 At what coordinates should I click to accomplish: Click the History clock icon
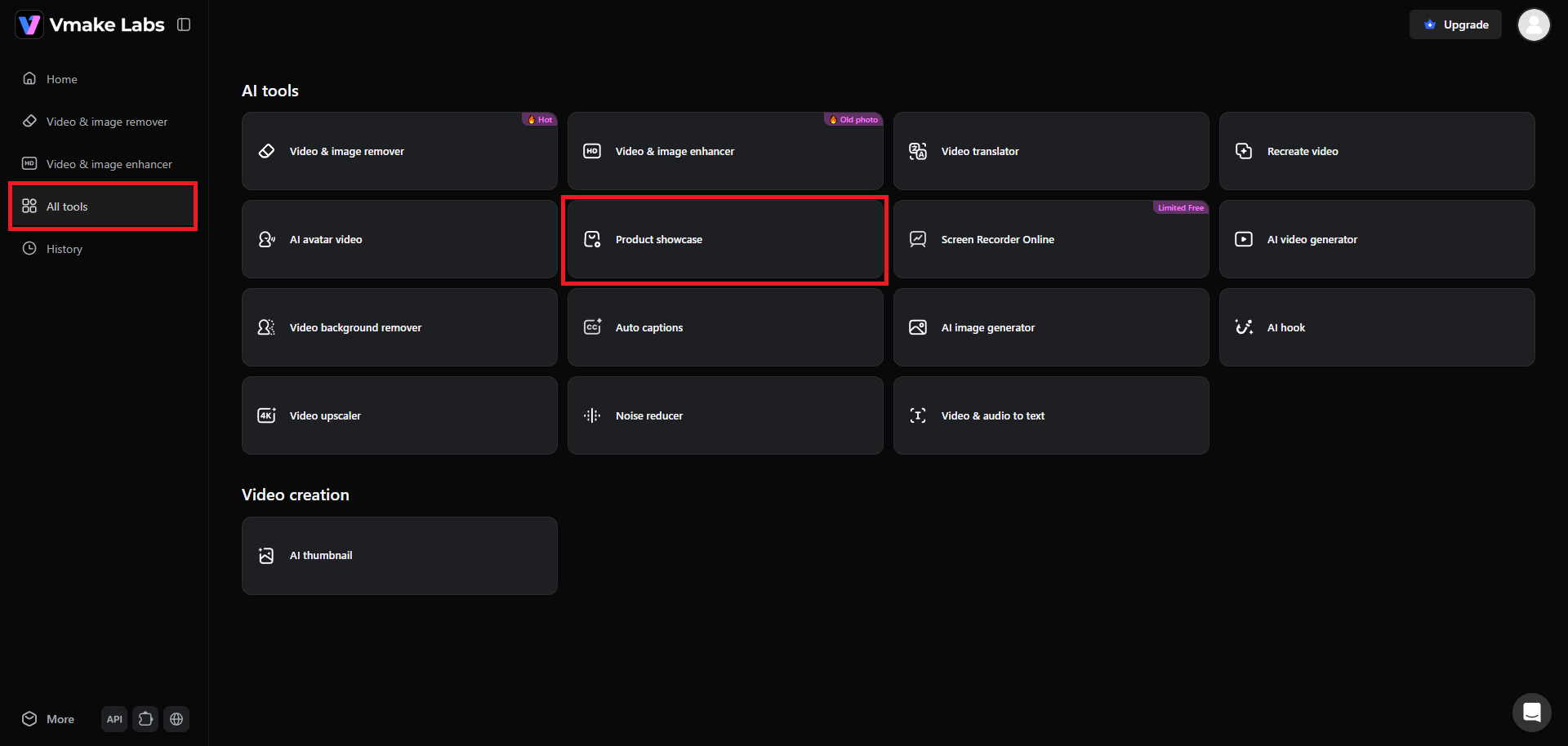tap(29, 248)
